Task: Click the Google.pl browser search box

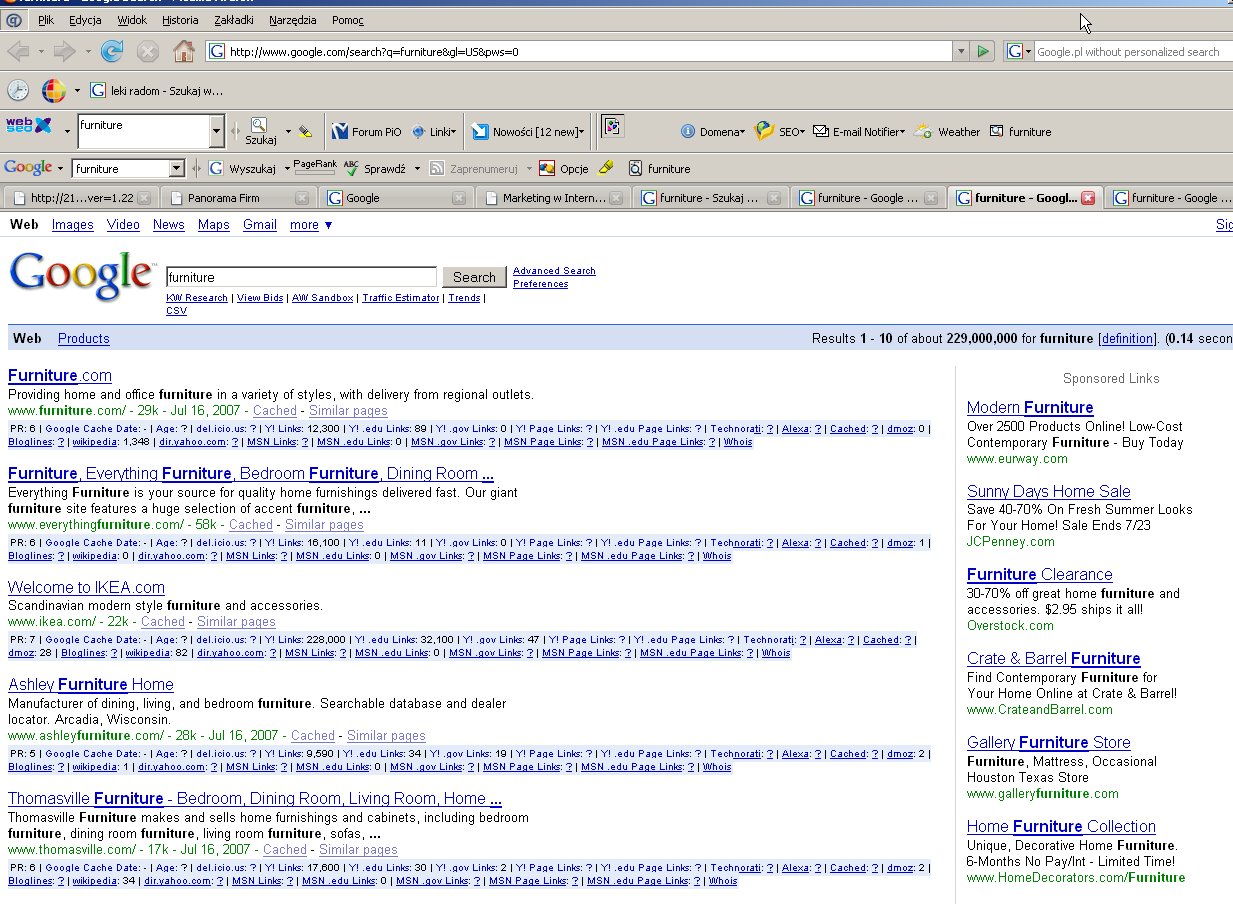Action: click(1133, 51)
